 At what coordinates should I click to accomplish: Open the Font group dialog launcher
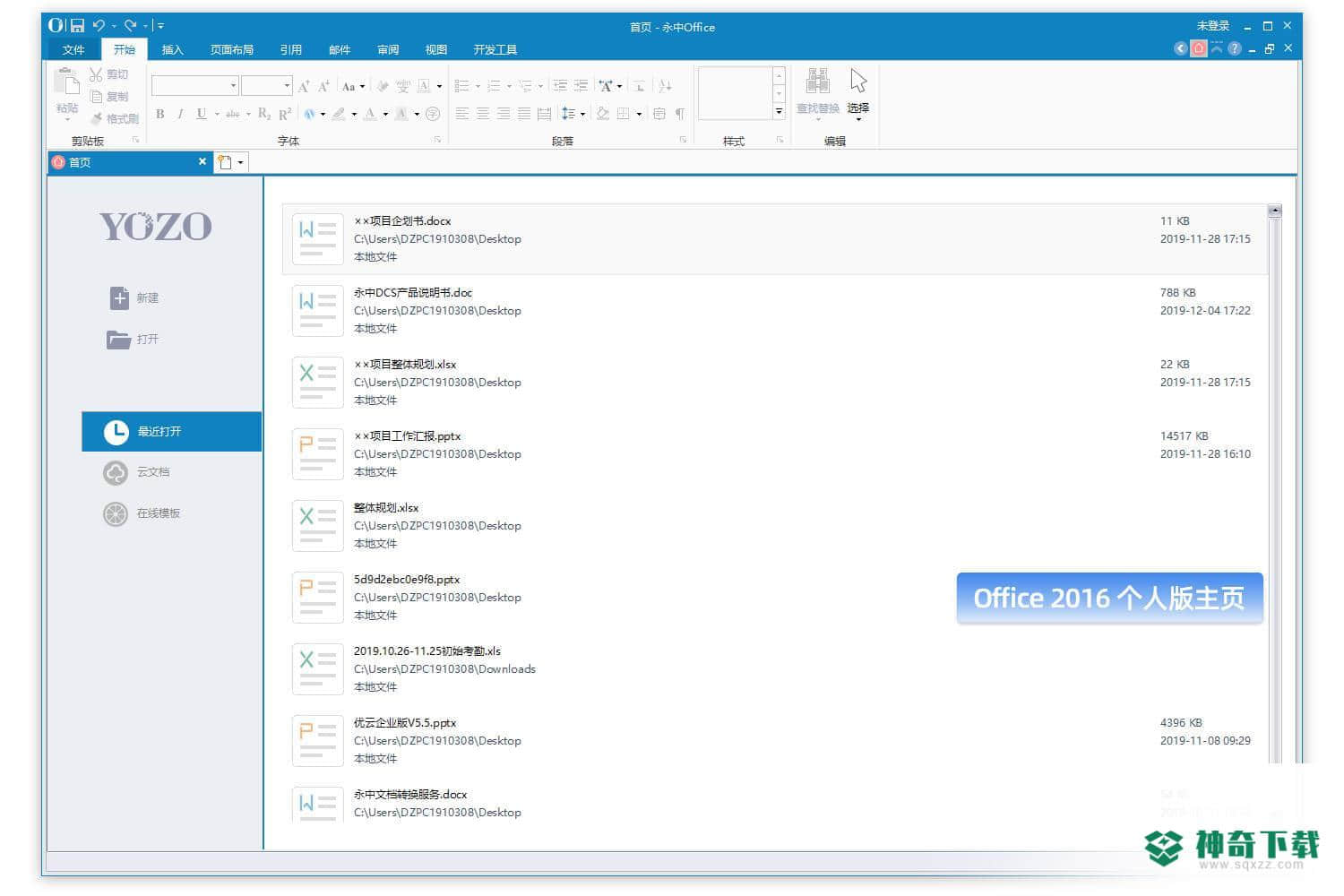coord(438,140)
